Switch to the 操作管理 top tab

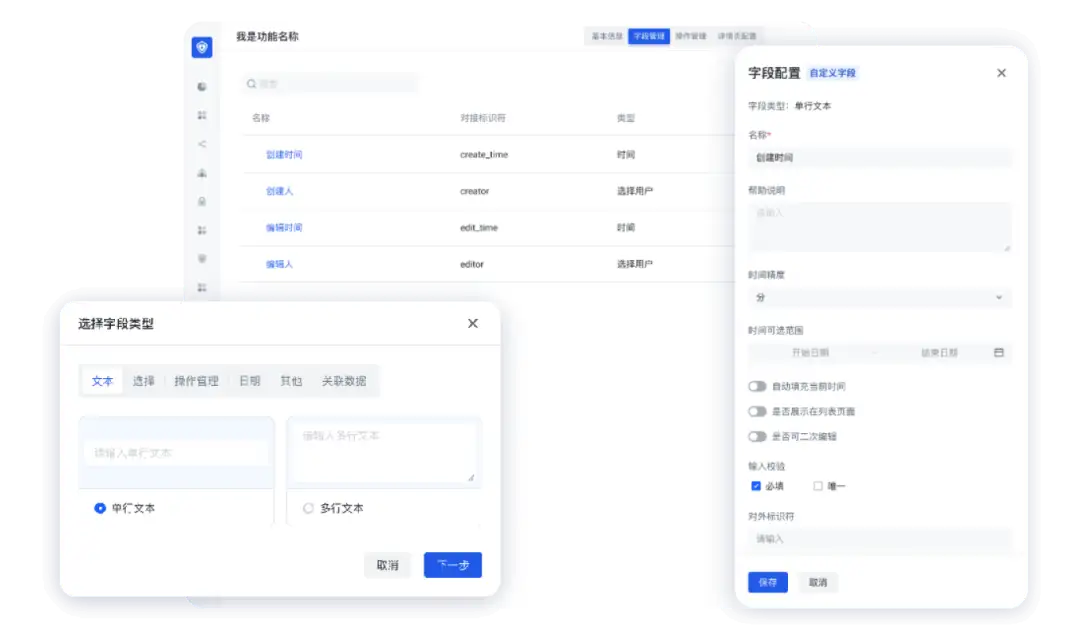point(691,36)
